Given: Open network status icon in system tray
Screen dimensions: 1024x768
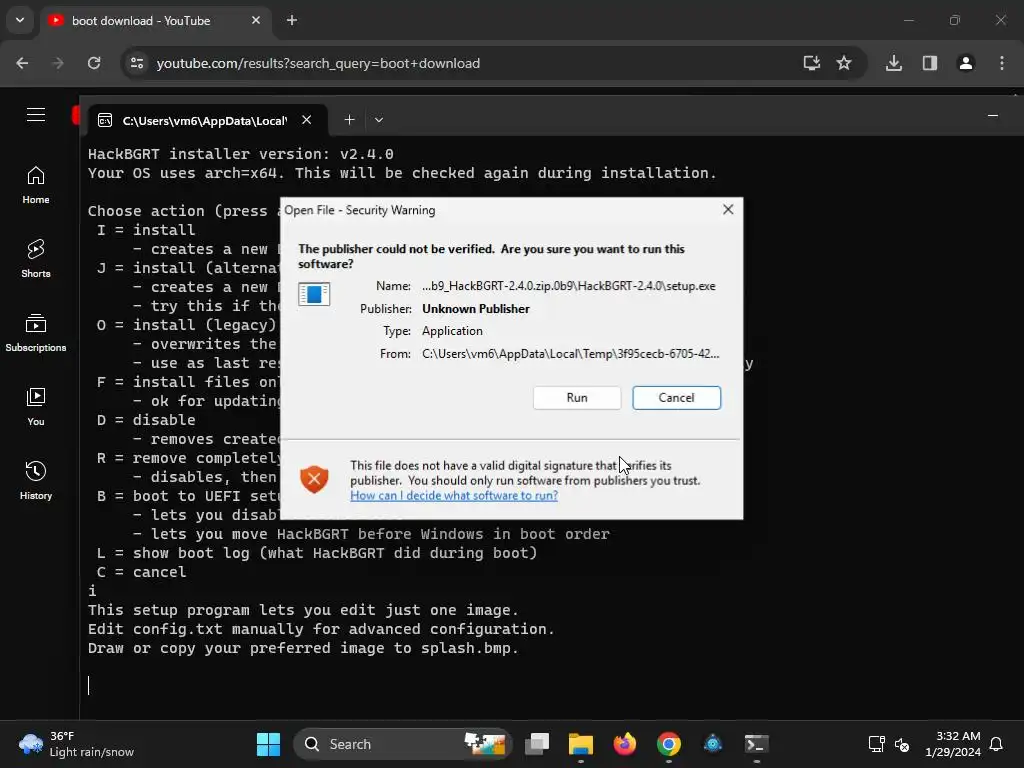Looking at the screenshot, I should click(876, 744).
